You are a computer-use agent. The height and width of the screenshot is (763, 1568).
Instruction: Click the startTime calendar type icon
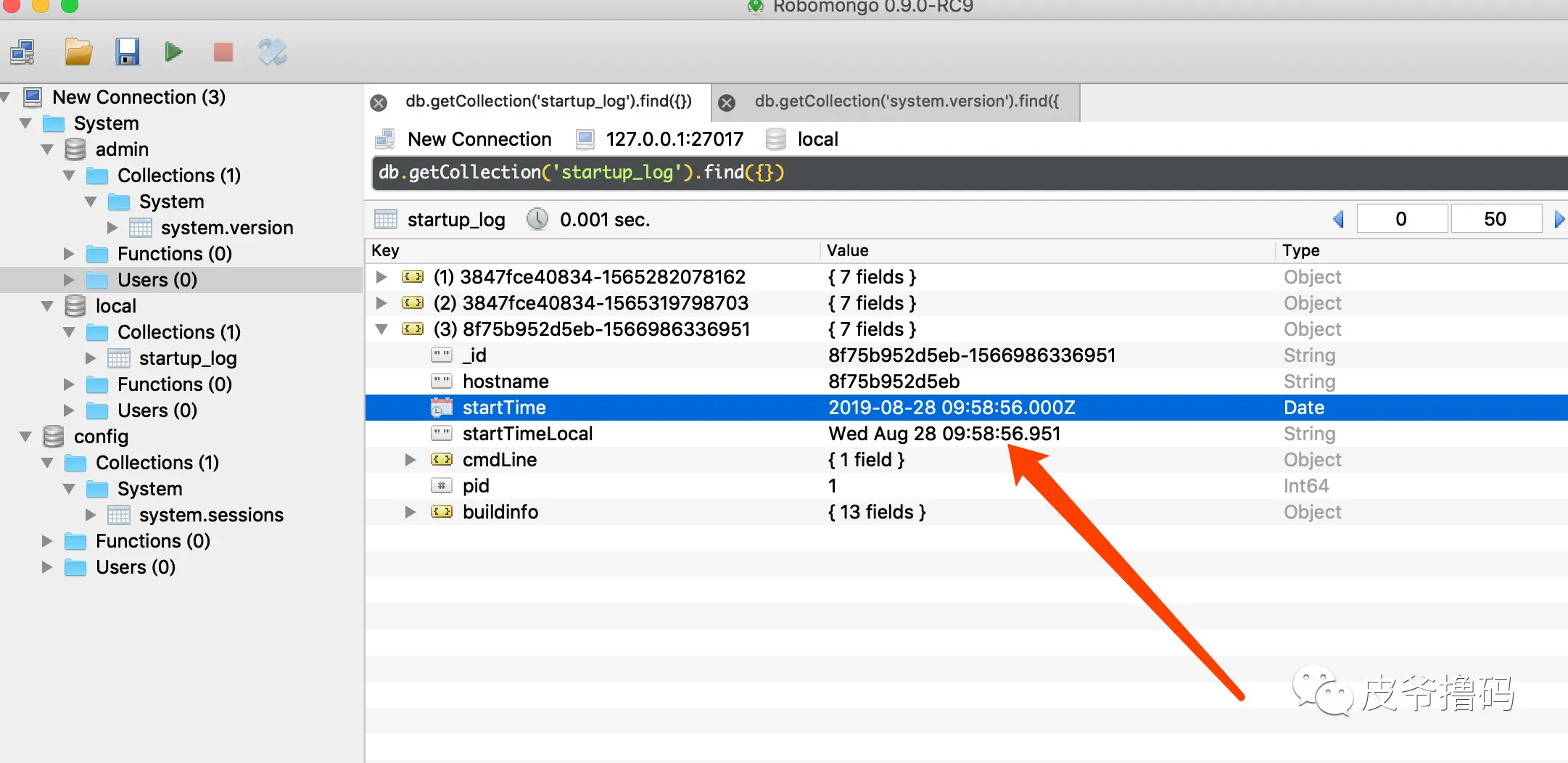click(x=442, y=408)
